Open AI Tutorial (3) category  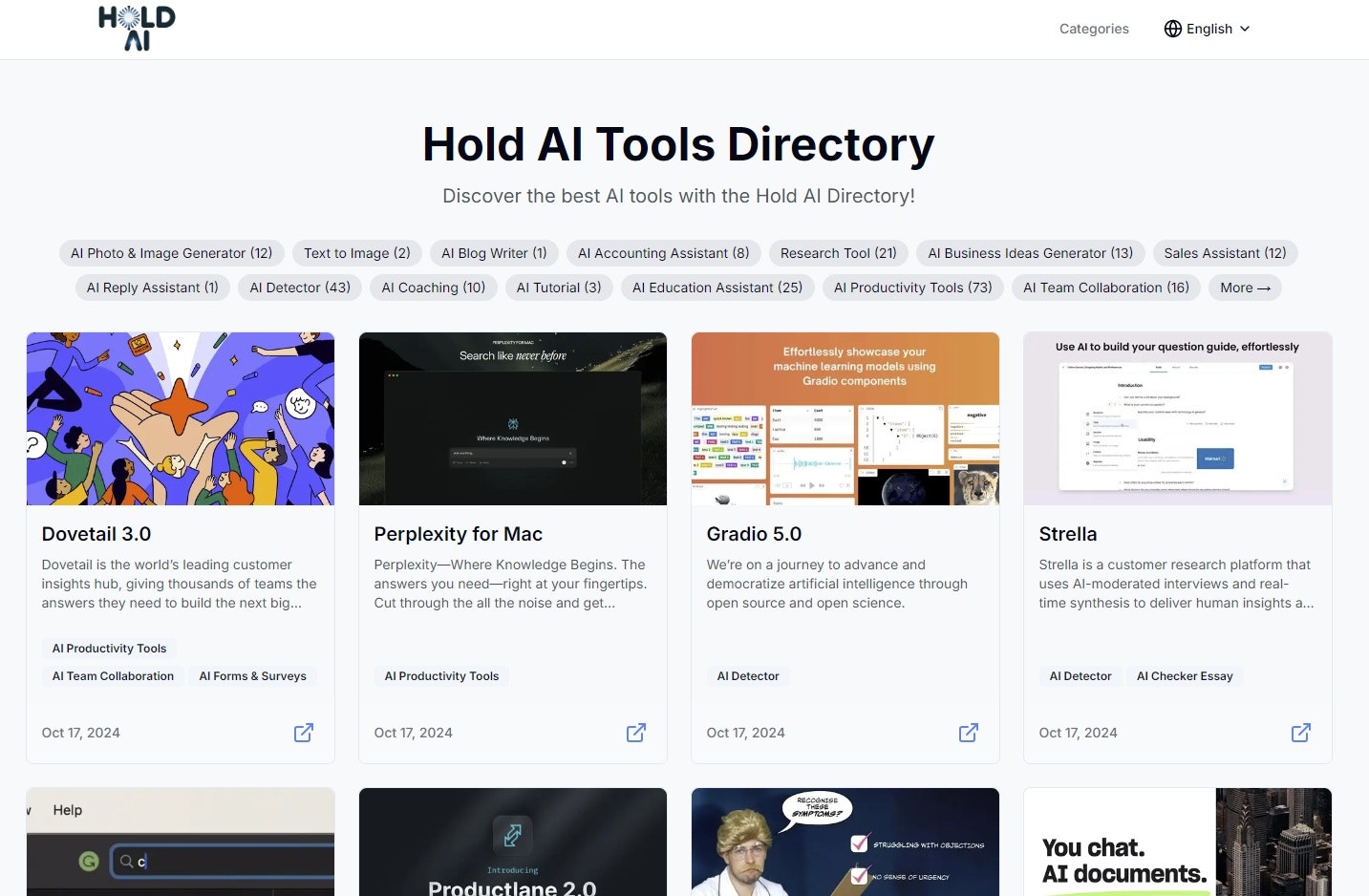tap(559, 288)
